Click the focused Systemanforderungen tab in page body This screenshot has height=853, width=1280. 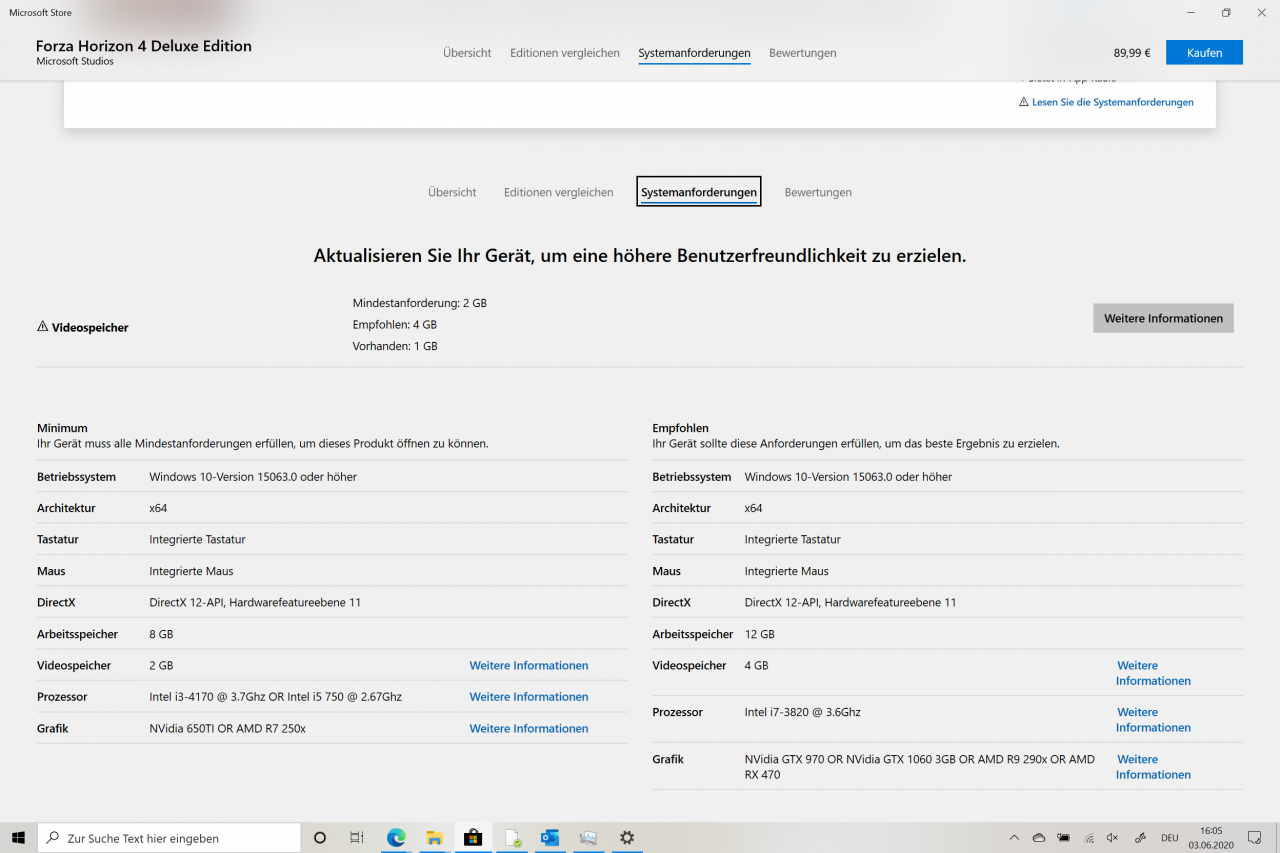point(699,192)
